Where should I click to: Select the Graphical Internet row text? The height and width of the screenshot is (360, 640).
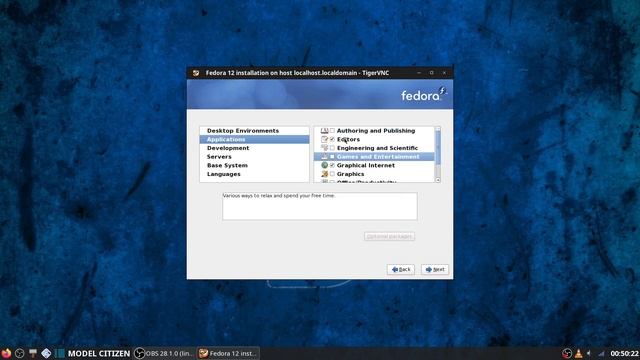tap(366, 165)
